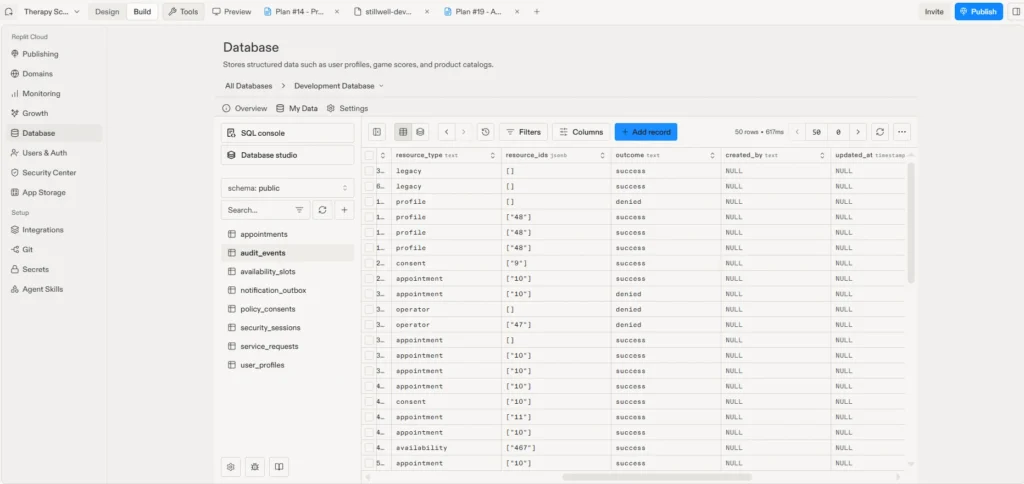Switch to stillwell-dev tab
The width and height of the screenshot is (1024, 484).
click(387, 12)
